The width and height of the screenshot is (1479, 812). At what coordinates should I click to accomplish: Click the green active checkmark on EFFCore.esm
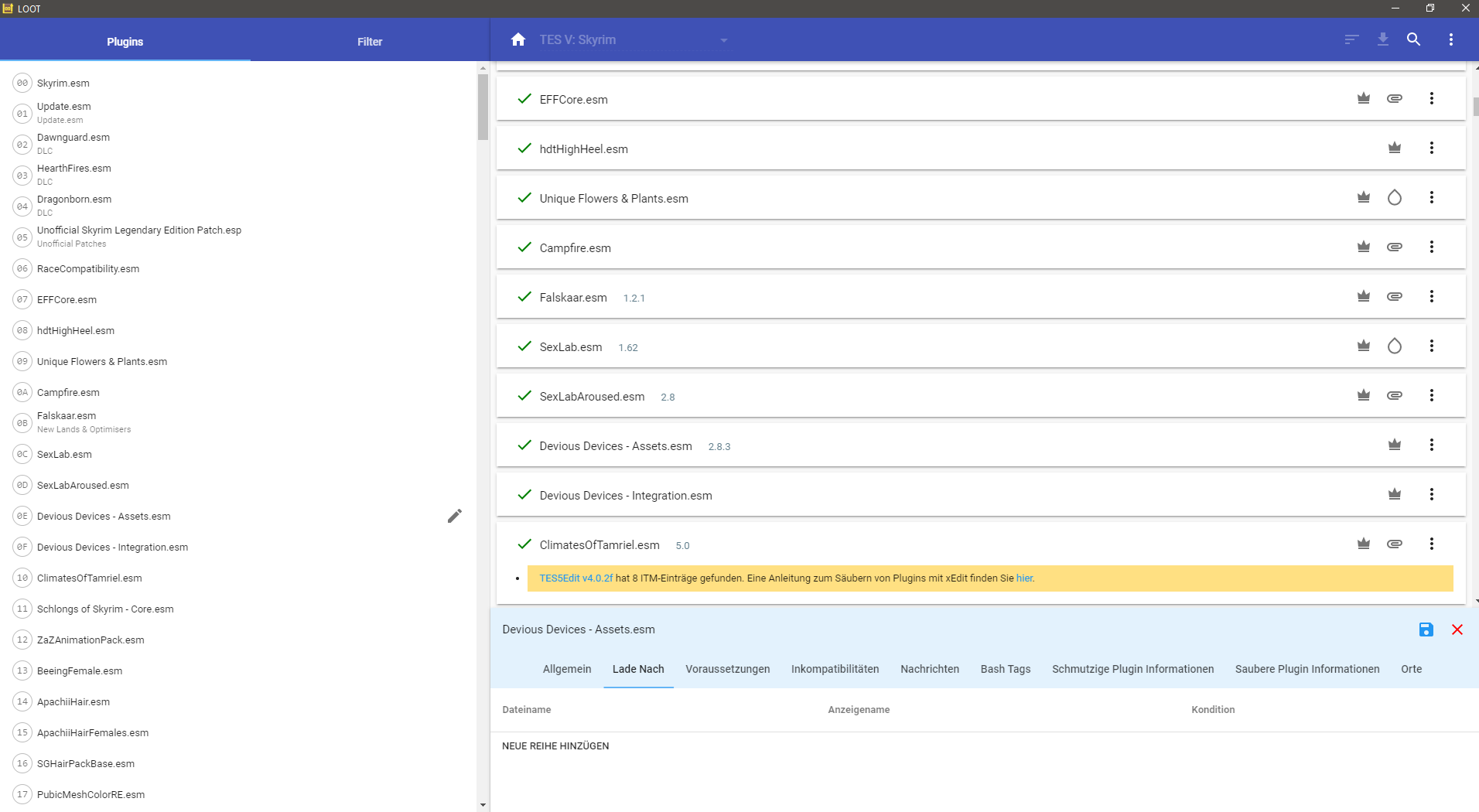coord(524,98)
